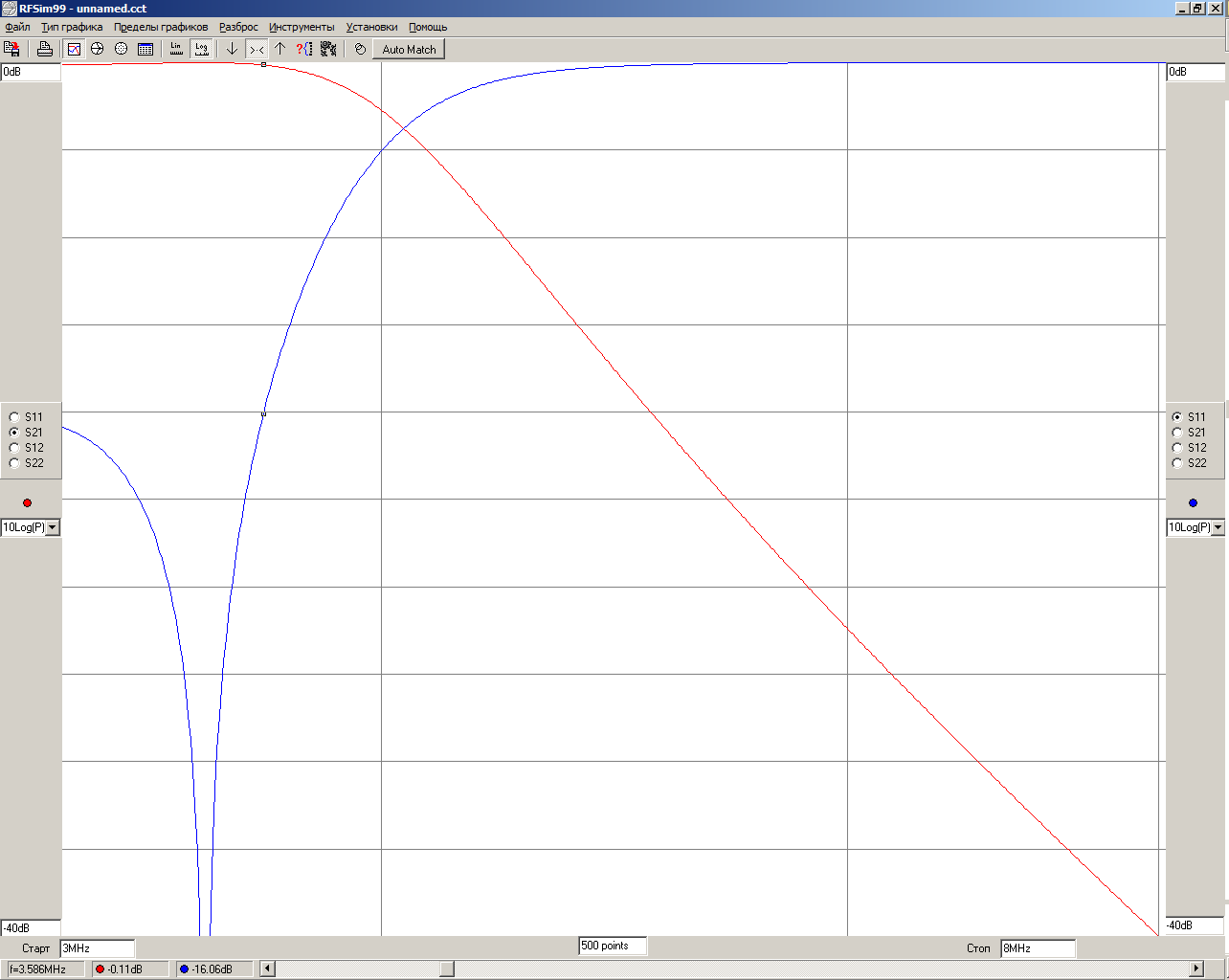
Task: Open the Файл menu
Action: tap(18, 27)
